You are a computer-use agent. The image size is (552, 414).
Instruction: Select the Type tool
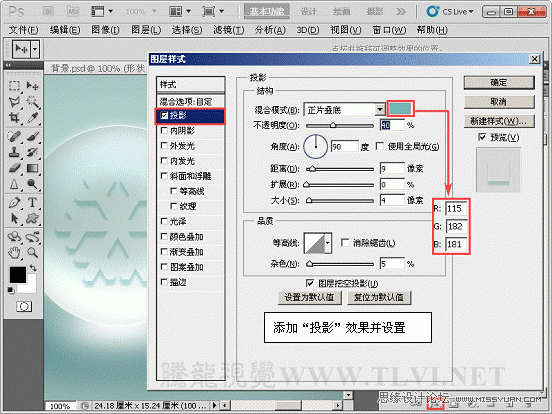click(x=32, y=203)
